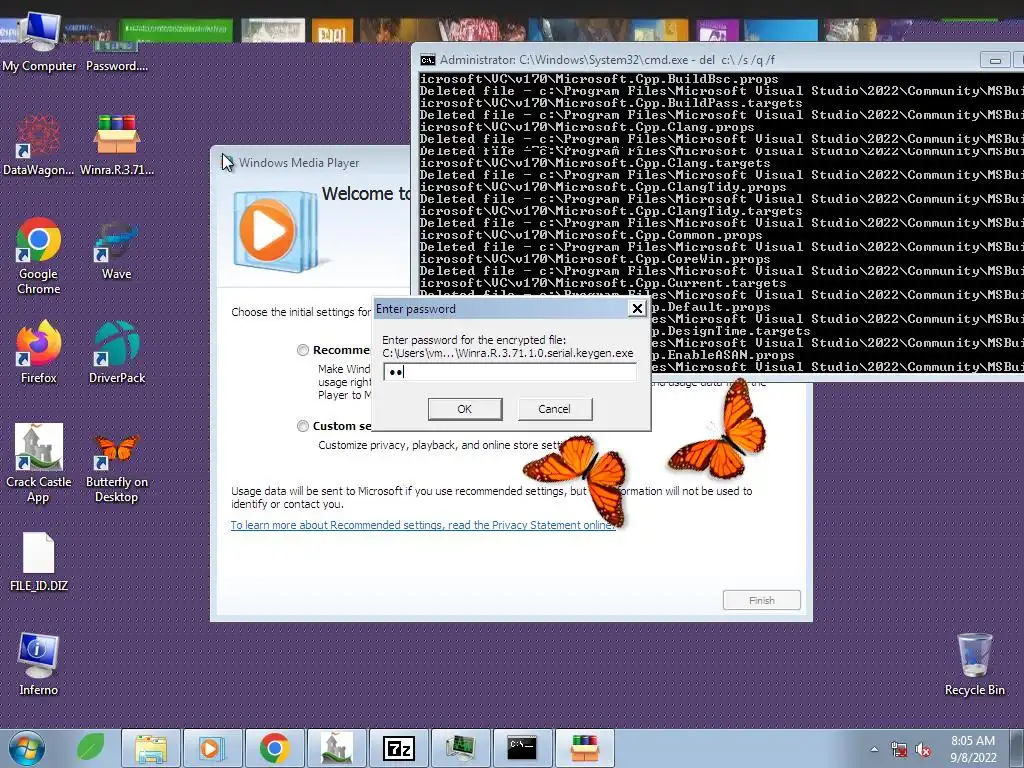The height and width of the screenshot is (768, 1024).
Task: Click the Windows Media Player title bar
Action: coord(311,163)
